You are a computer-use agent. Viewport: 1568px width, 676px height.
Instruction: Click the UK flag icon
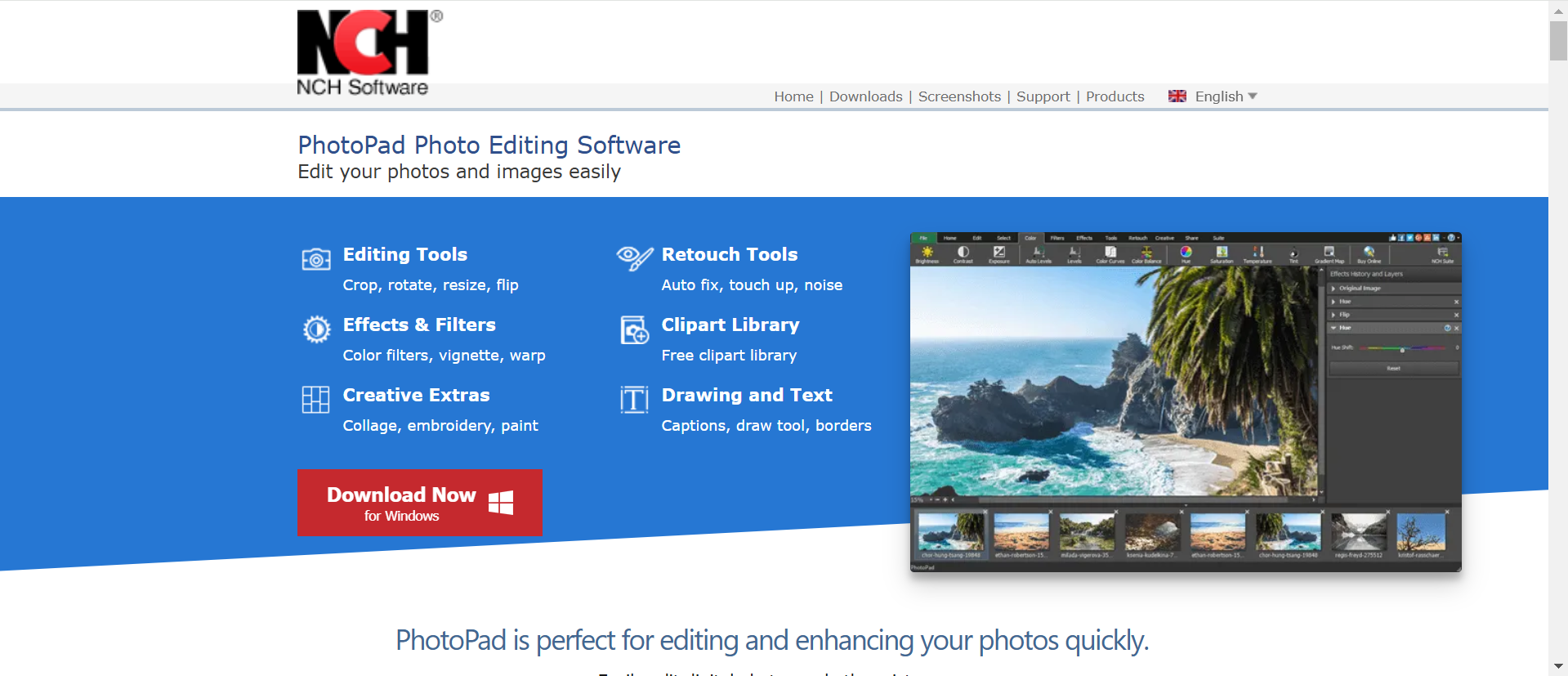pyautogui.click(x=1177, y=96)
